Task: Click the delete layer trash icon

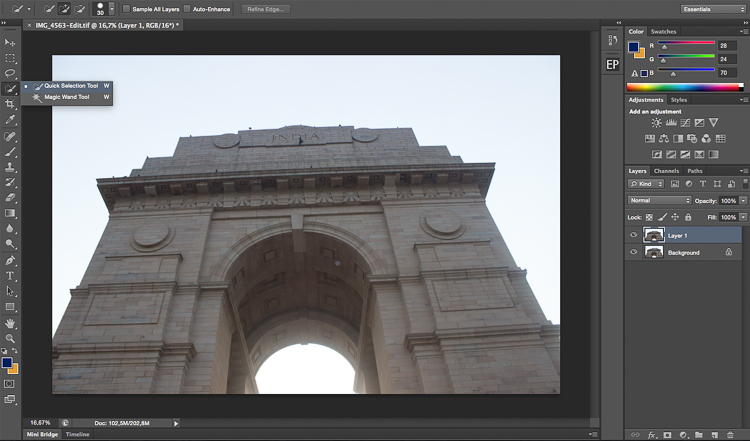Action: pos(730,435)
